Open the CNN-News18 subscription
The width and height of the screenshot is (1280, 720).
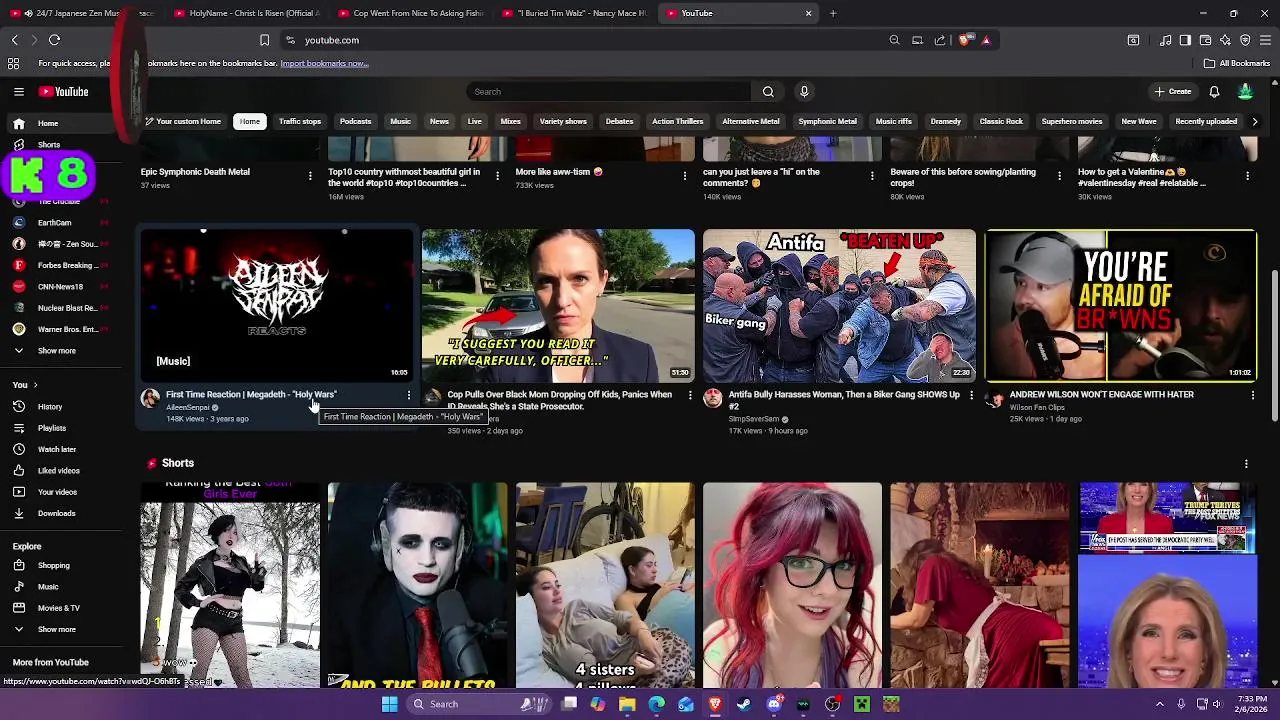66,287
